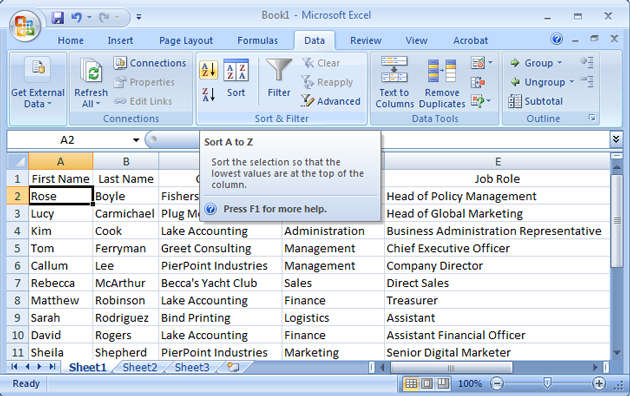Click Remove Duplicates
The height and width of the screenshot is (396, 630).
442,83
